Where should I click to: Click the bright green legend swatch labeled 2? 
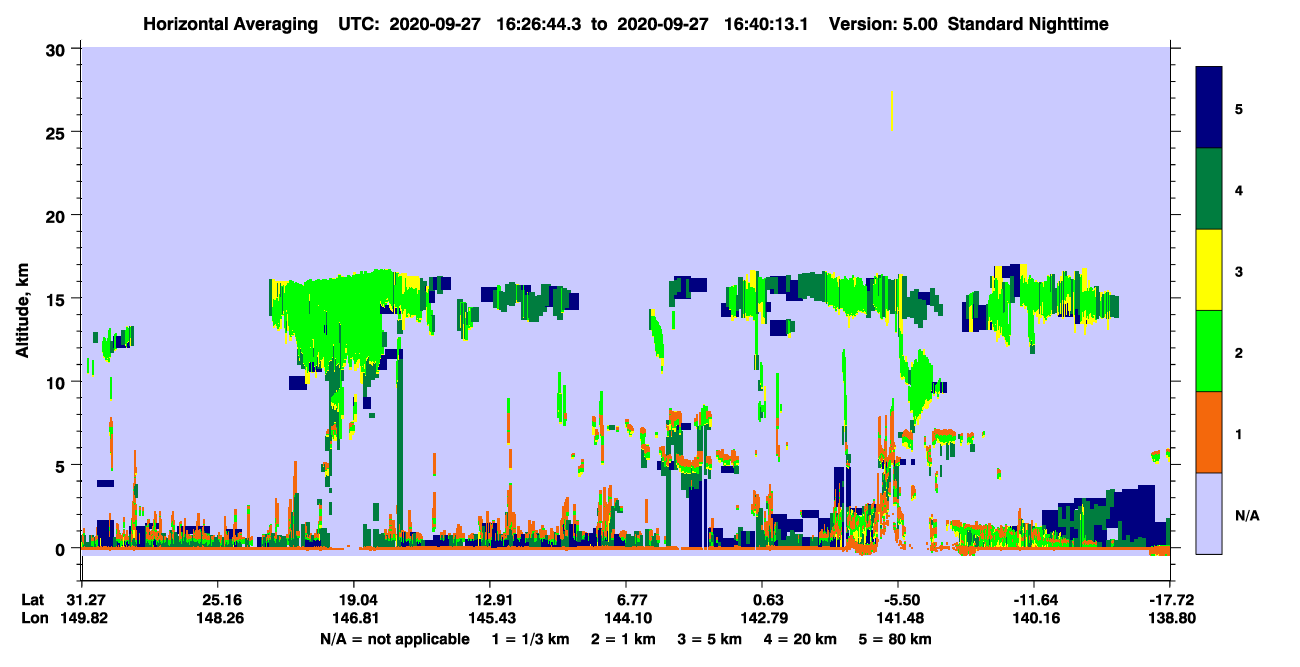click(x=1209, y=351)
